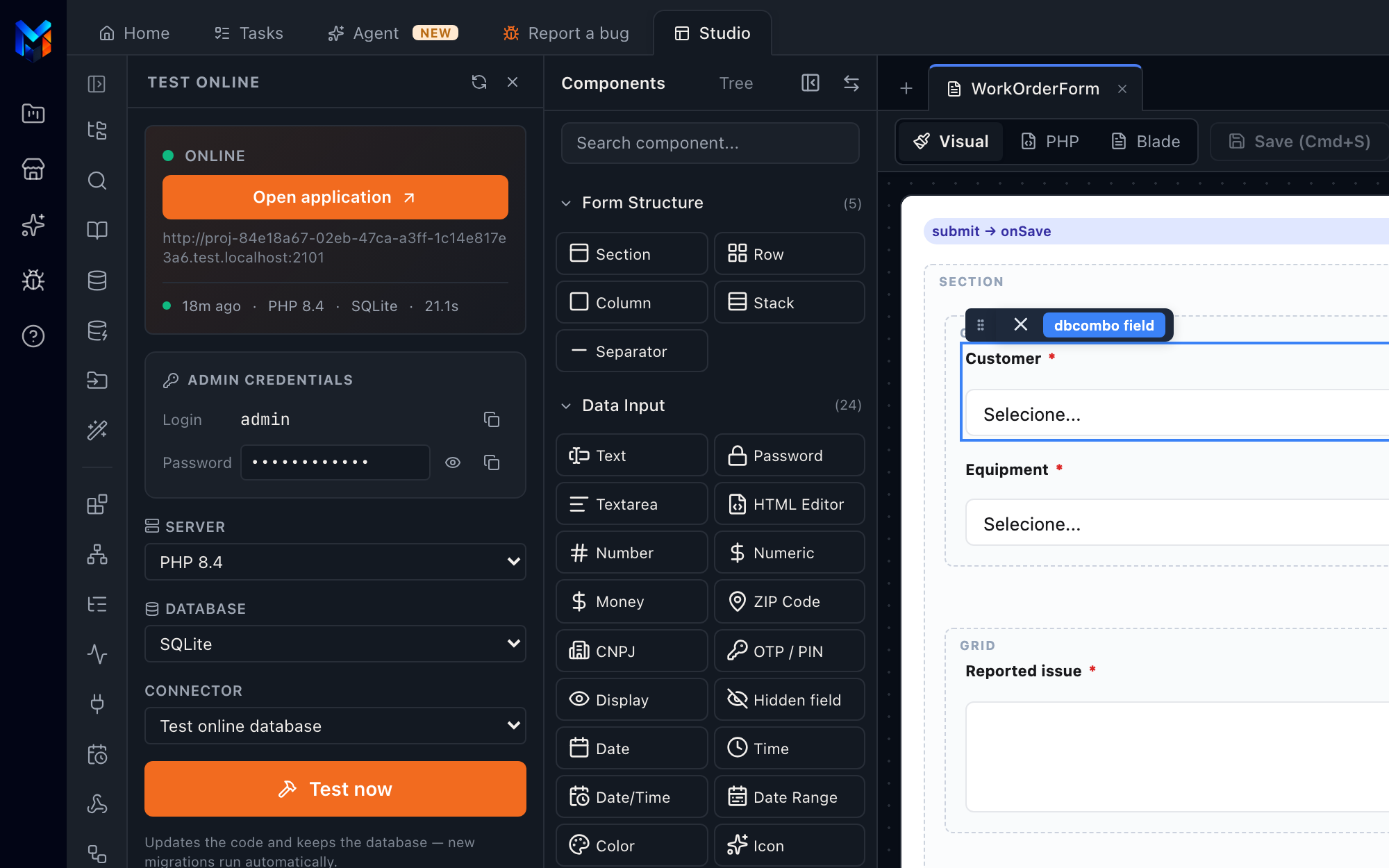Click Save (Cmd+S) button
This screenshot has width=1389, height=868.
pyautogui.click(x=1299, y=142)
